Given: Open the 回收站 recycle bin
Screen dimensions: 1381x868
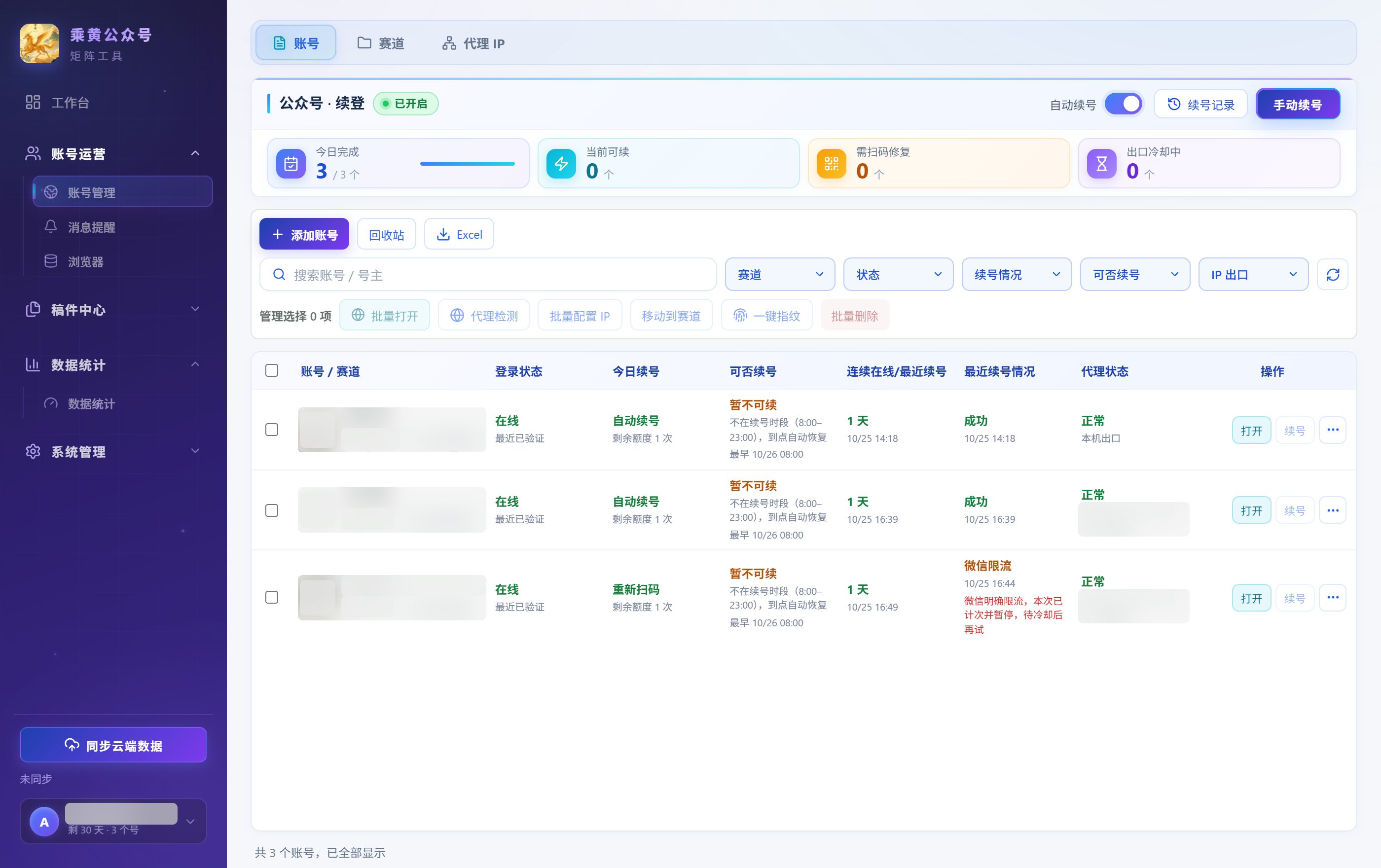Looking at the screenshot, I should click(387, 234).
